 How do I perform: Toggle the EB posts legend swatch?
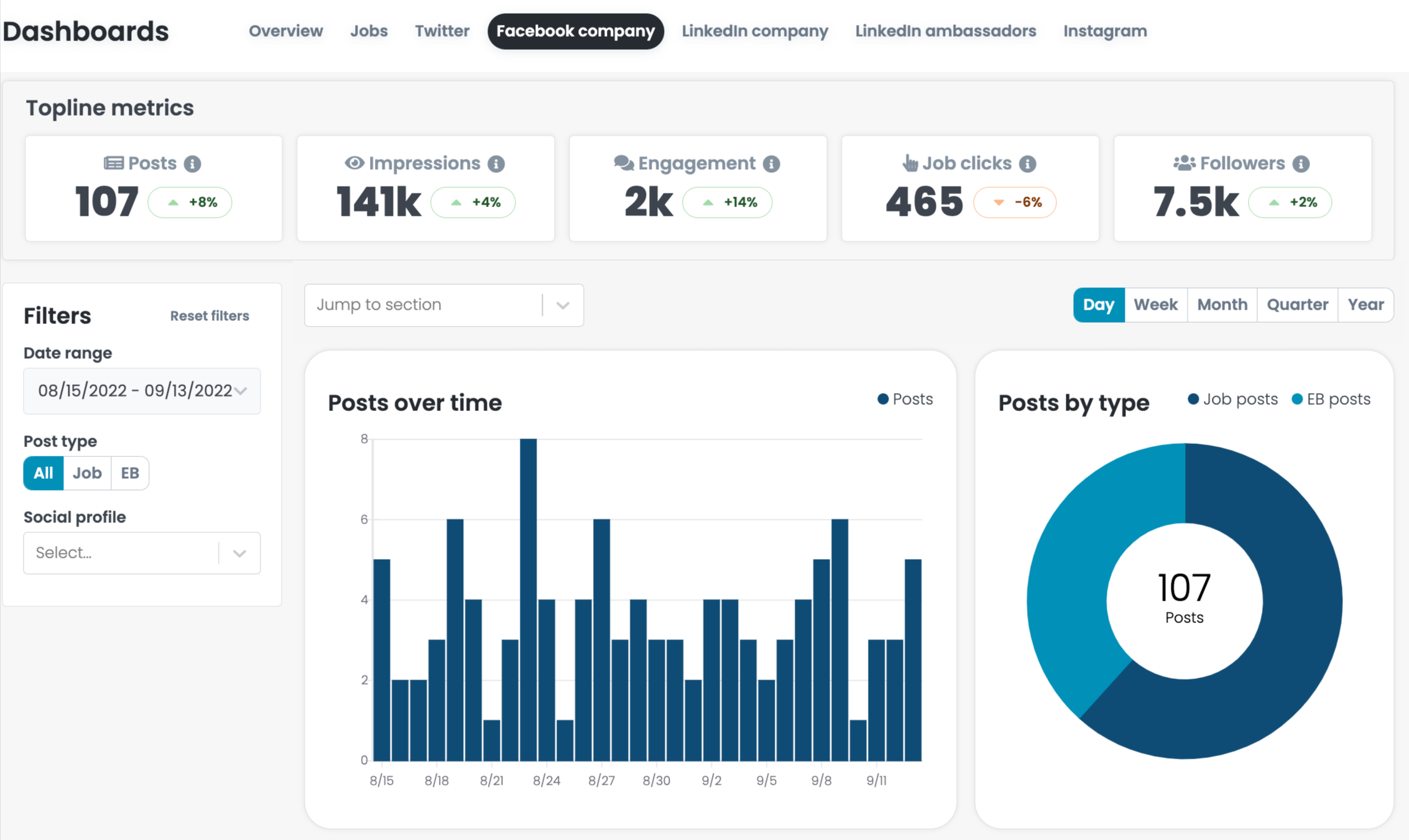pos(1296,399)
